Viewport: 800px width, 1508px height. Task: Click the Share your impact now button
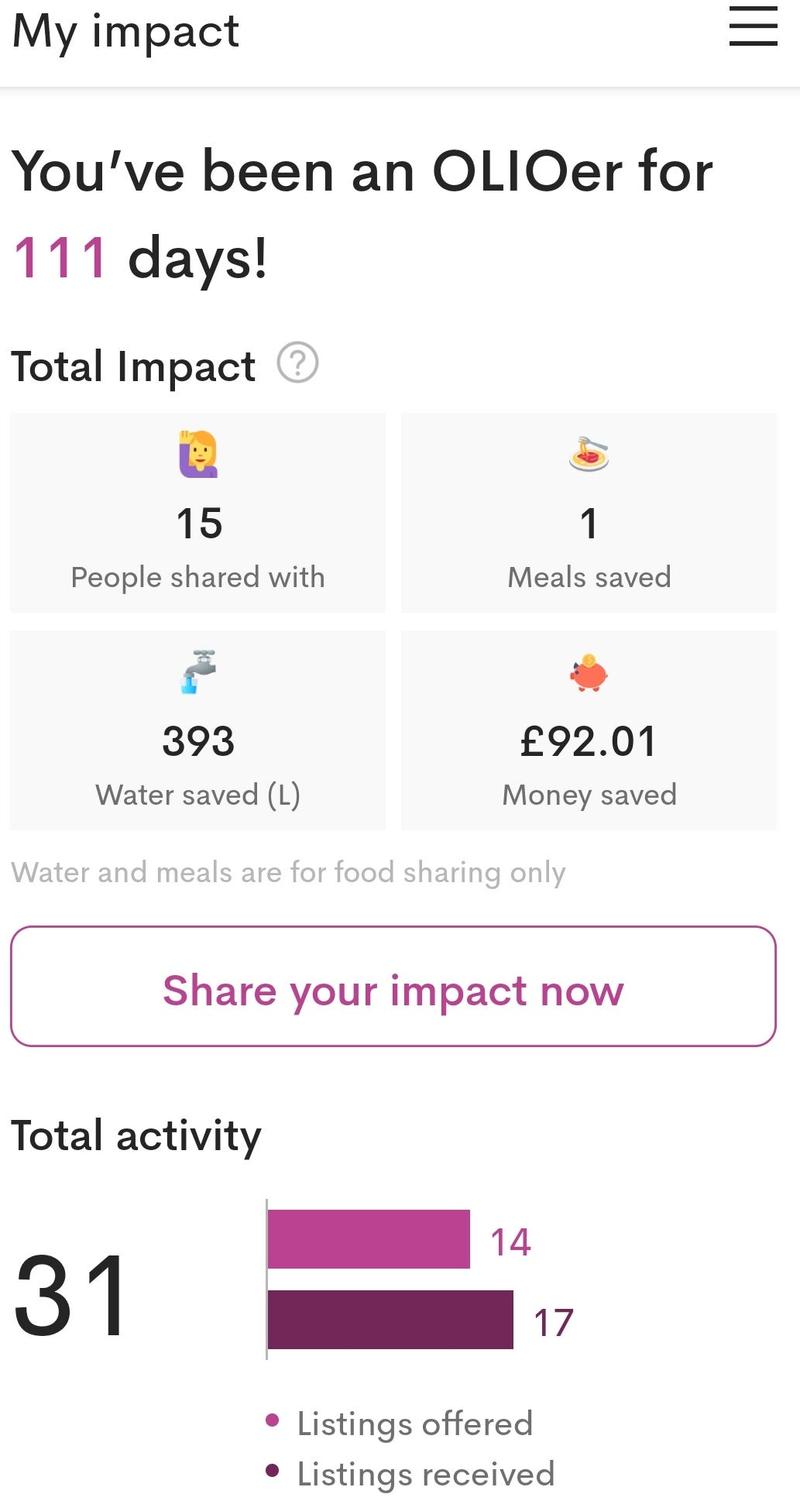coord(393,987)
